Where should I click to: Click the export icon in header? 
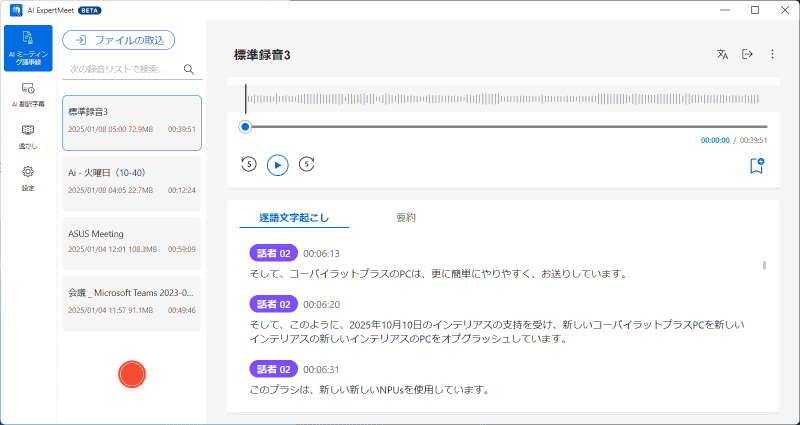pyautogui.click(x=747, y=54)
